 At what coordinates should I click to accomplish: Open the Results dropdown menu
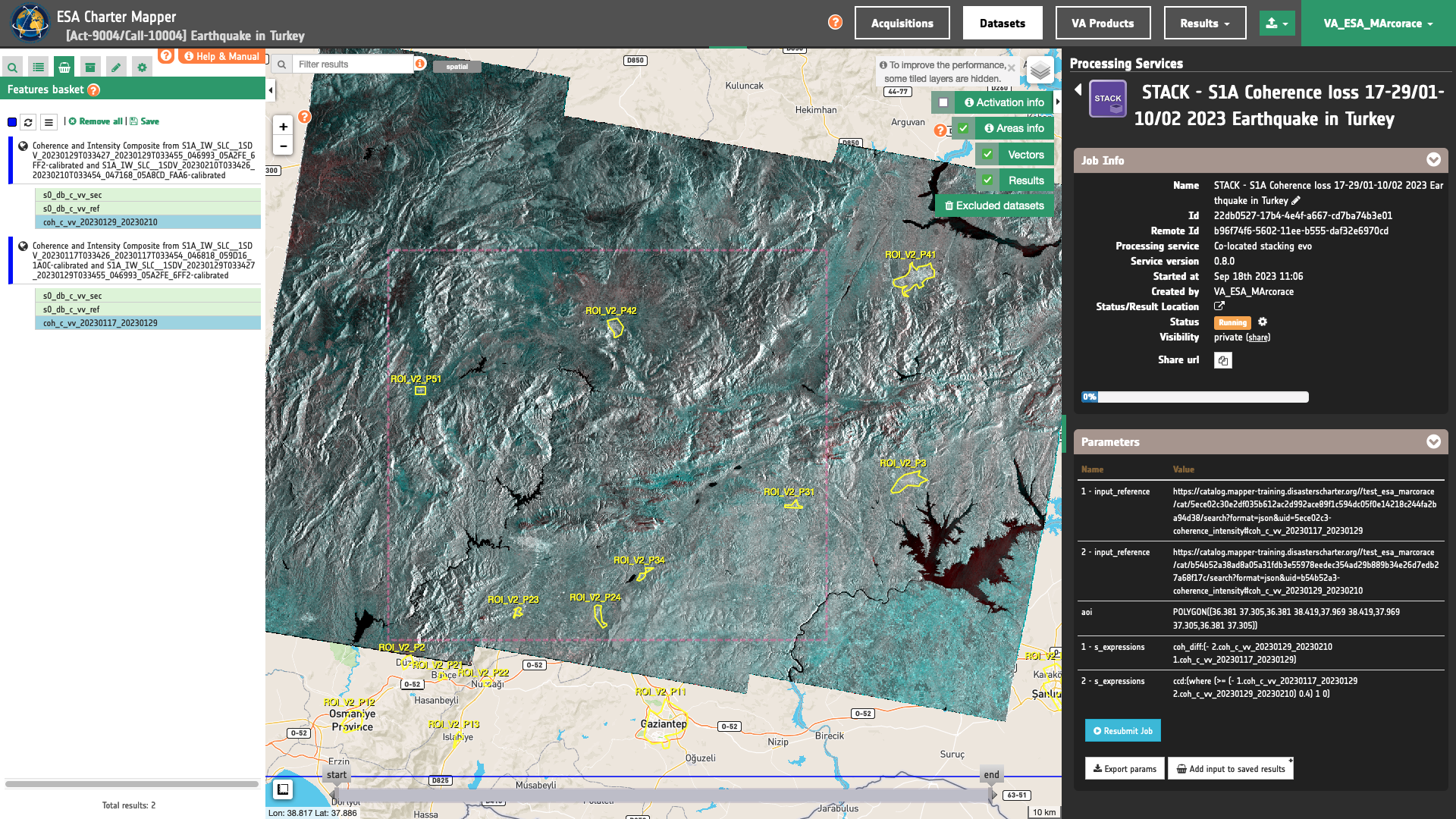pyautogui.click(x=1205, y=23)
